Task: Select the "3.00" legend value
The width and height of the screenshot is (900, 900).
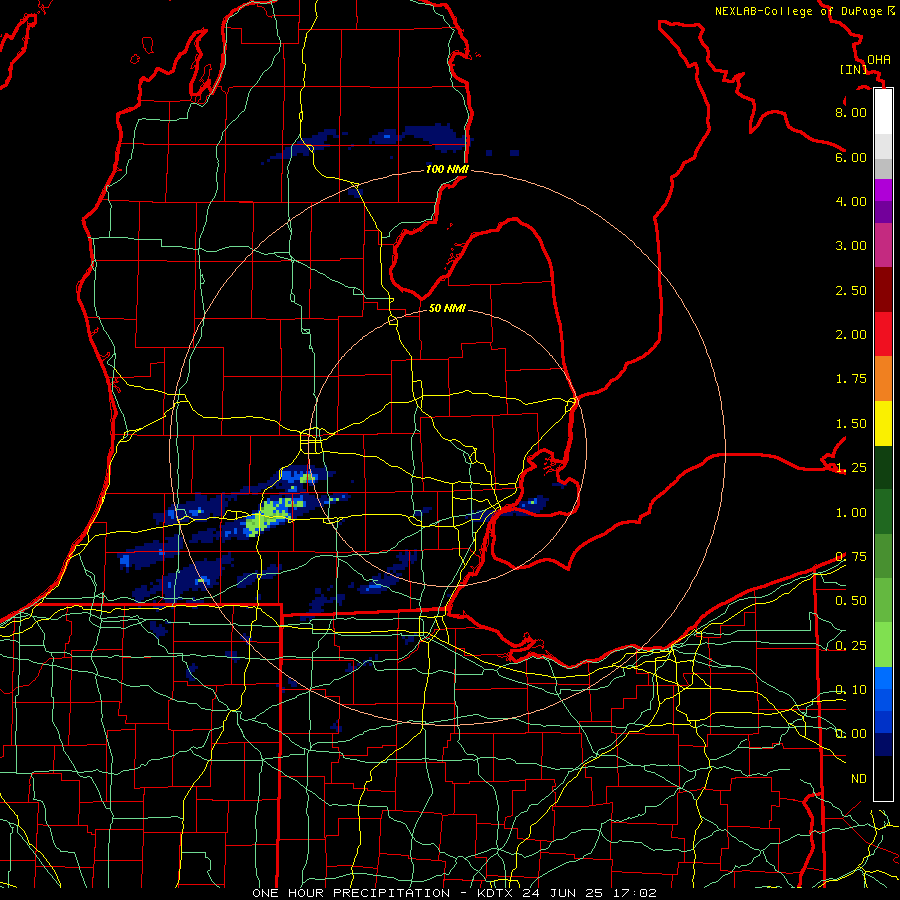Action: [851, 245]
